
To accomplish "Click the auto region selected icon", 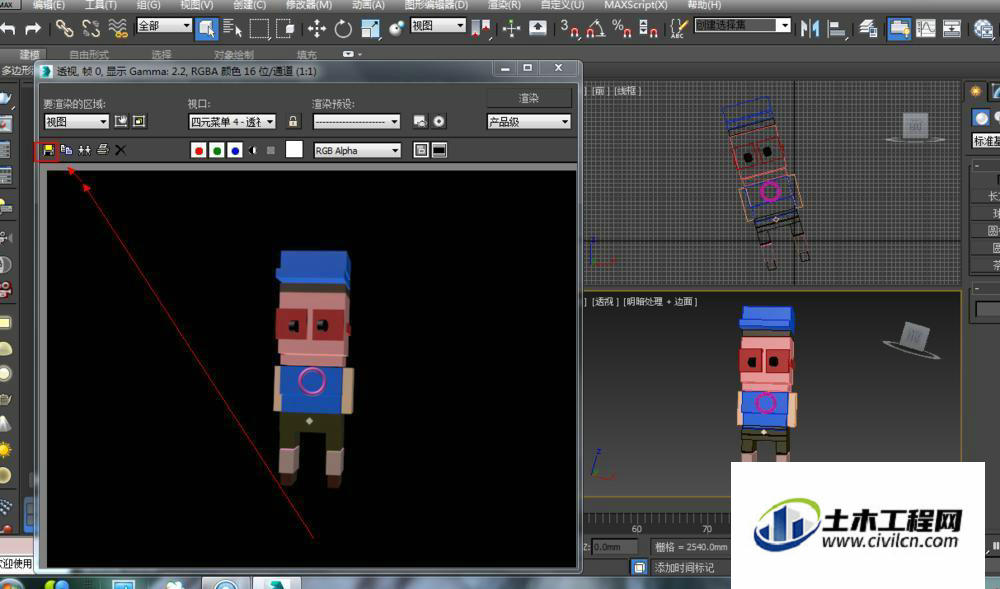I will tap(140, 121).
